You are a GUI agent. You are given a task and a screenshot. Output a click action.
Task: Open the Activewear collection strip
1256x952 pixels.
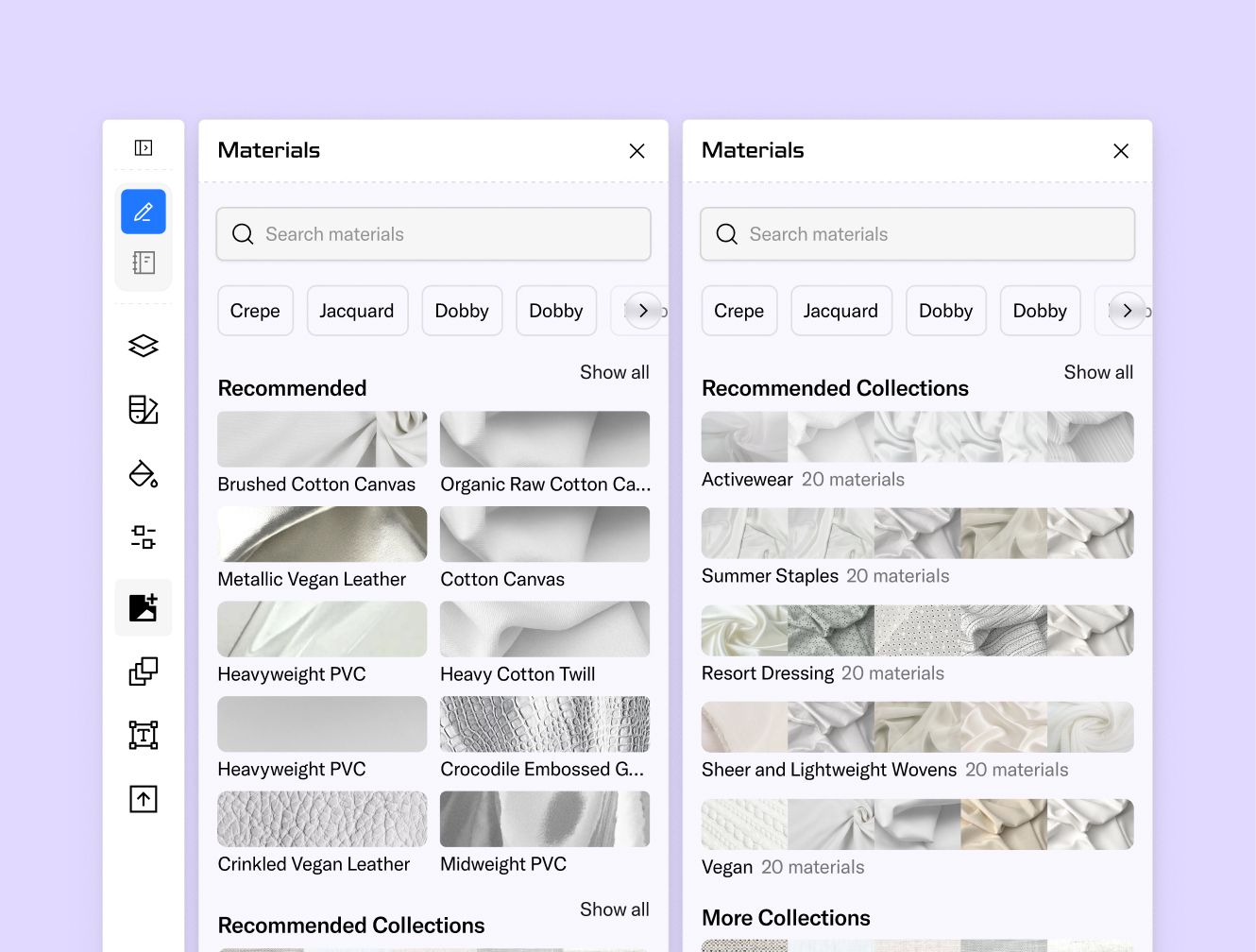[x=917, y=436]
